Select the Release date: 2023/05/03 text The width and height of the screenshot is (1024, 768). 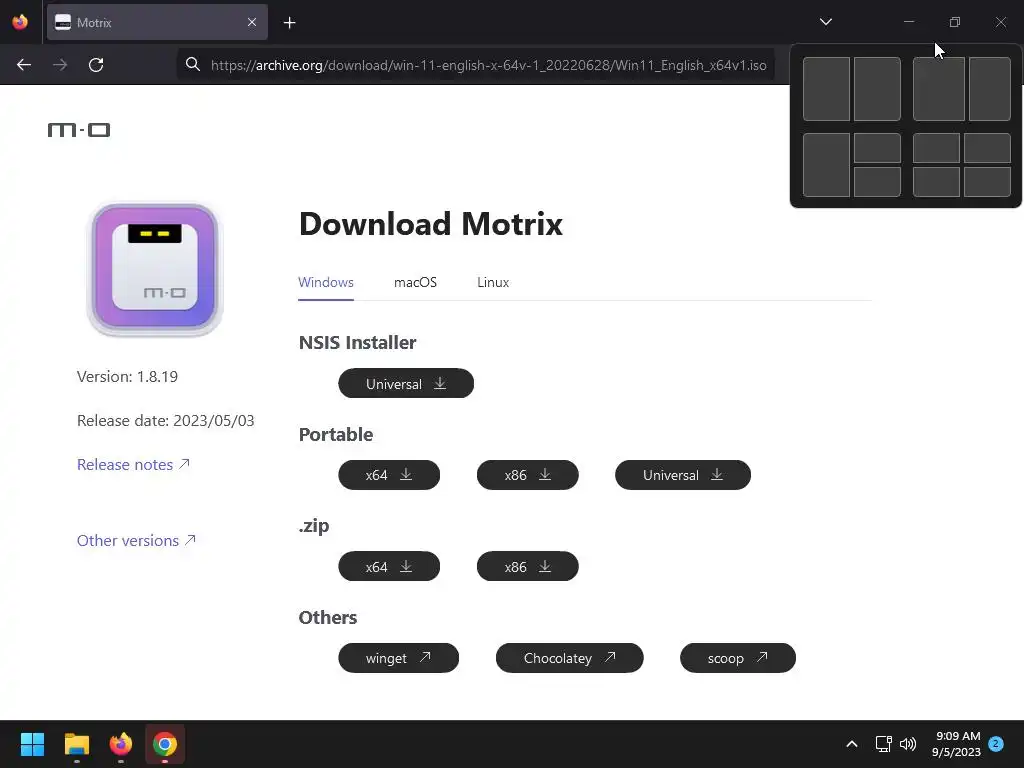point(166,421)
